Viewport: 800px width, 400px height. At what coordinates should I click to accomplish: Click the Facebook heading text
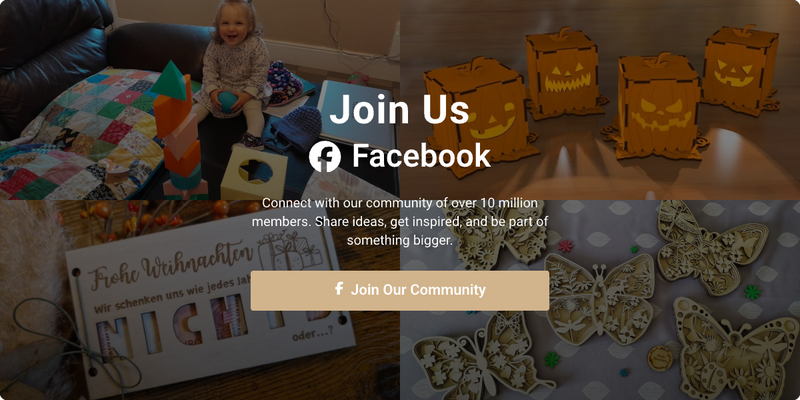tap(421, 156)
